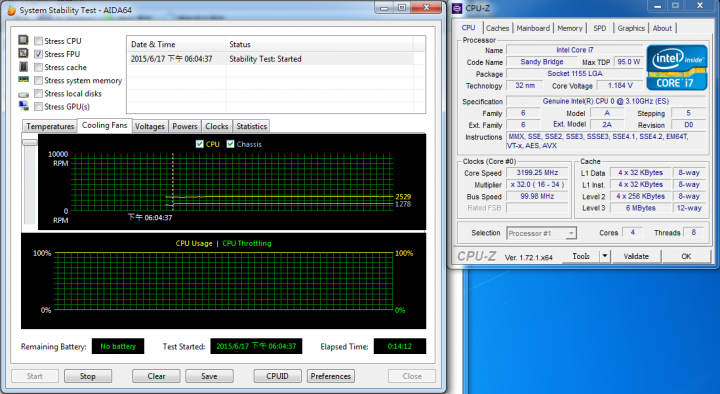720x394 pixels.
Task: Click the Core Speed value 3199.25 MHz
Action: pyautogui.click(x=537, y=173)
